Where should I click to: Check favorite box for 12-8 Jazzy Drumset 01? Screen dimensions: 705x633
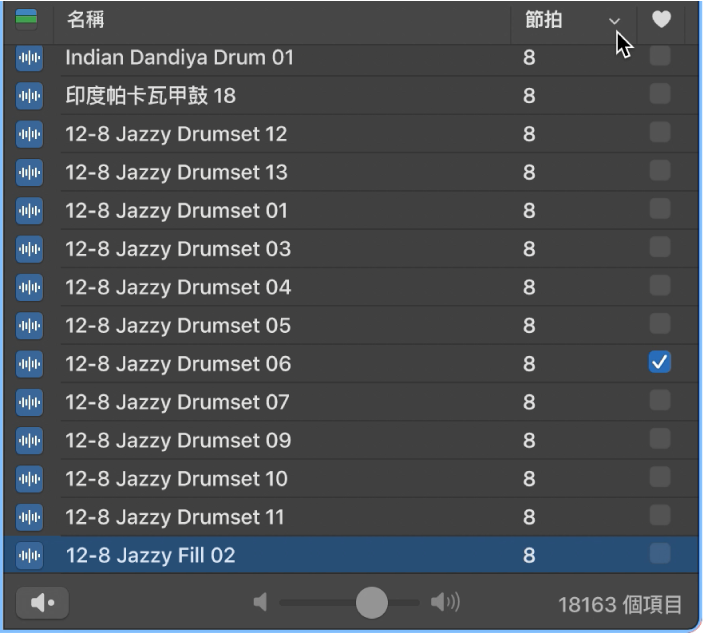tap(660, 209)
